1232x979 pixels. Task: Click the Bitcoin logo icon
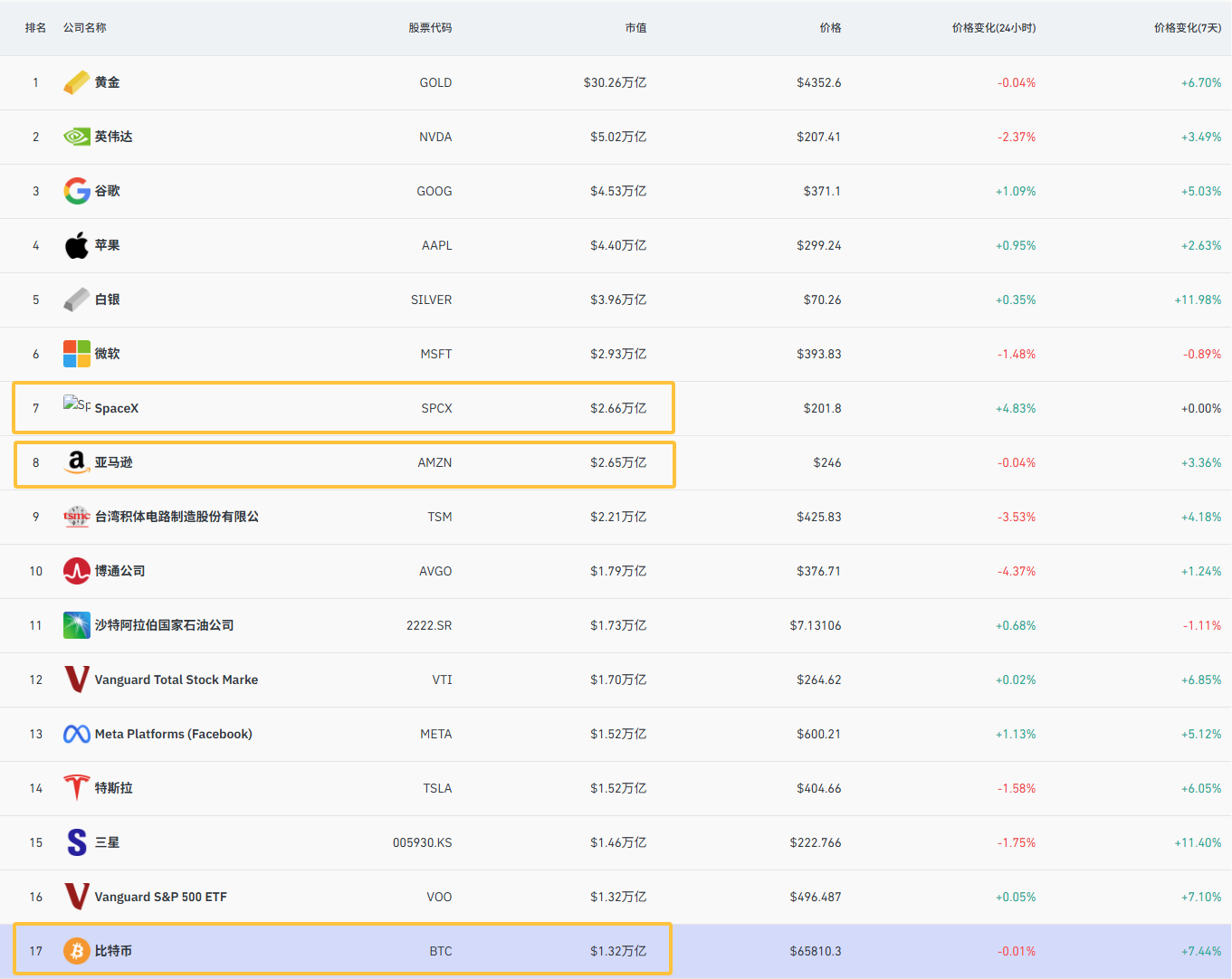[77, 951]
